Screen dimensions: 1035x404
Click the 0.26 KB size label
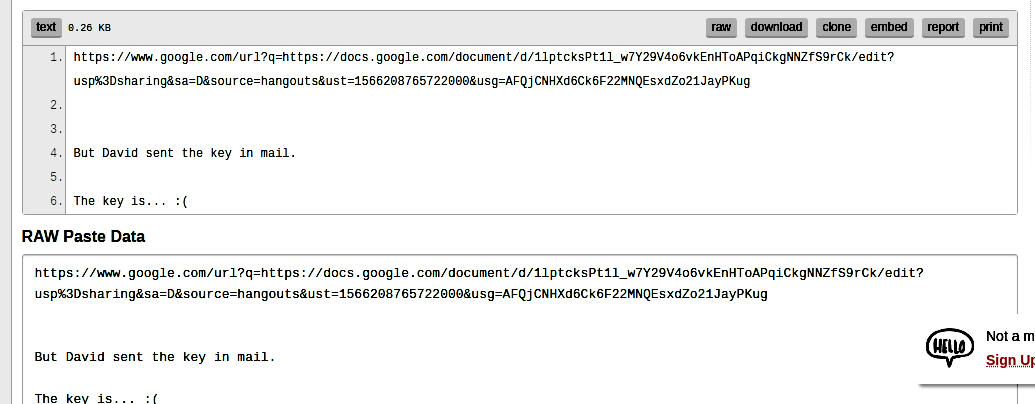[89, 28]
